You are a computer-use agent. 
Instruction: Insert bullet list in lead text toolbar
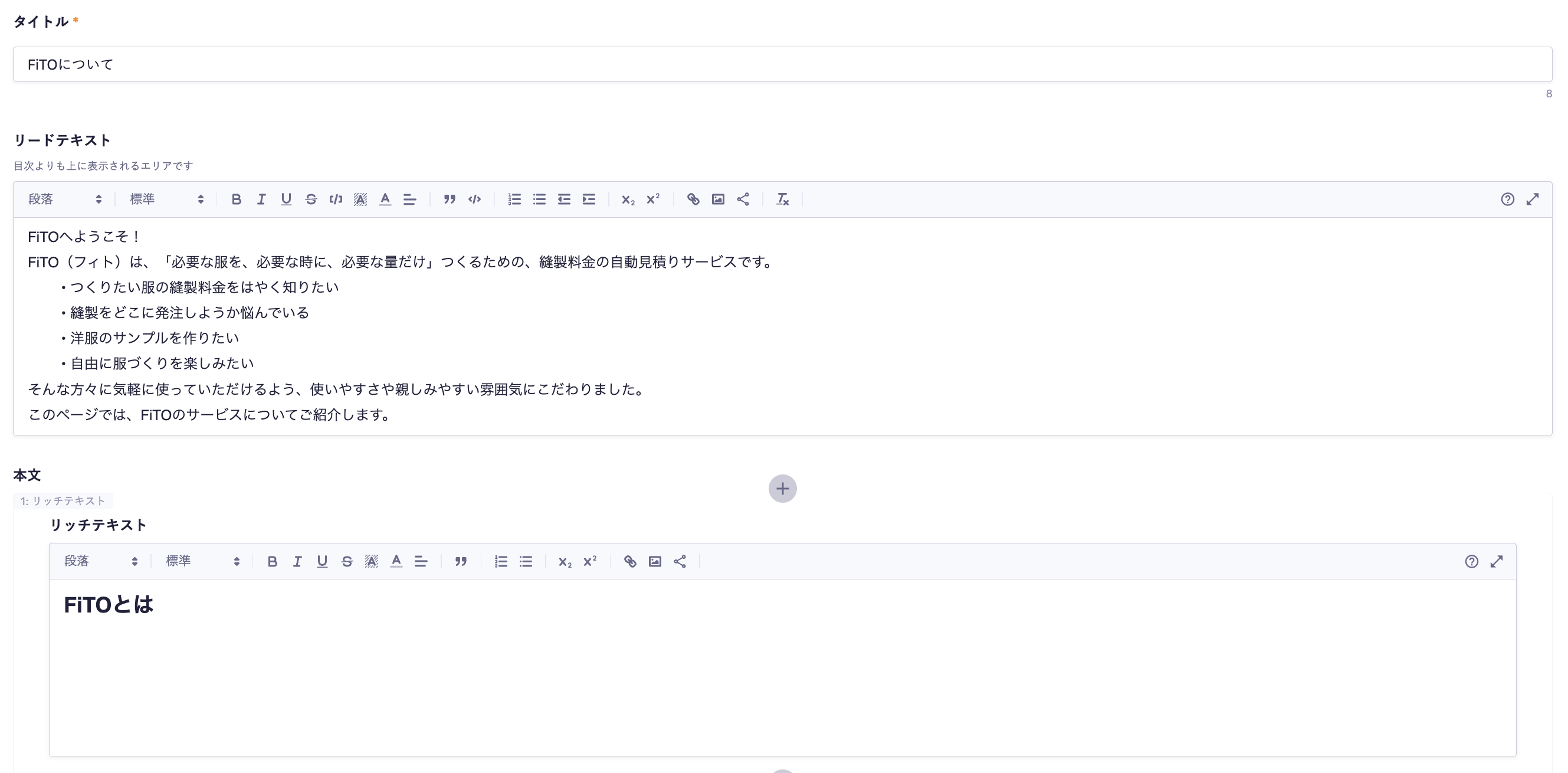pos(539,199)
